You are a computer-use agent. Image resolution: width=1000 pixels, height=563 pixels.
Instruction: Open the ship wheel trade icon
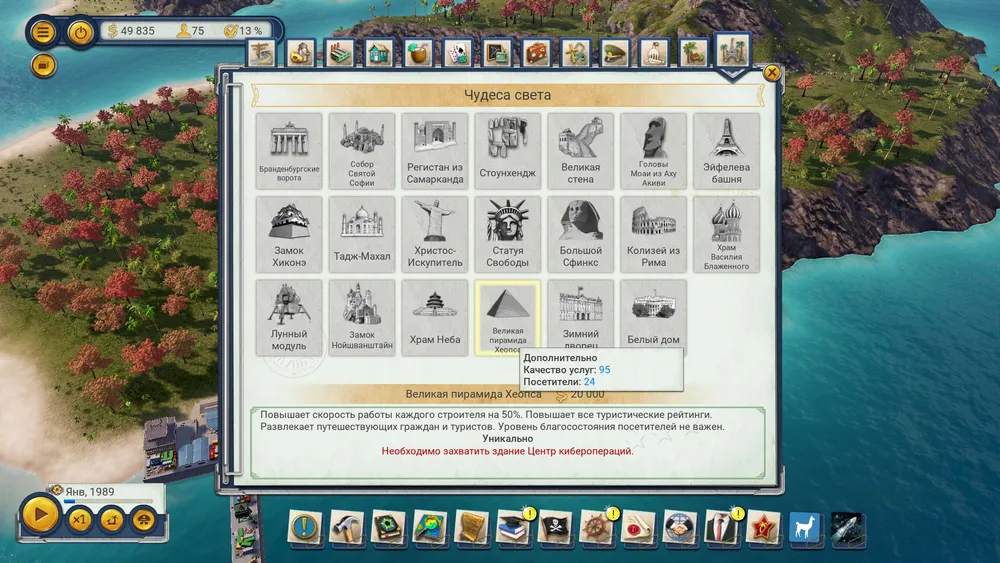point(597,527)
